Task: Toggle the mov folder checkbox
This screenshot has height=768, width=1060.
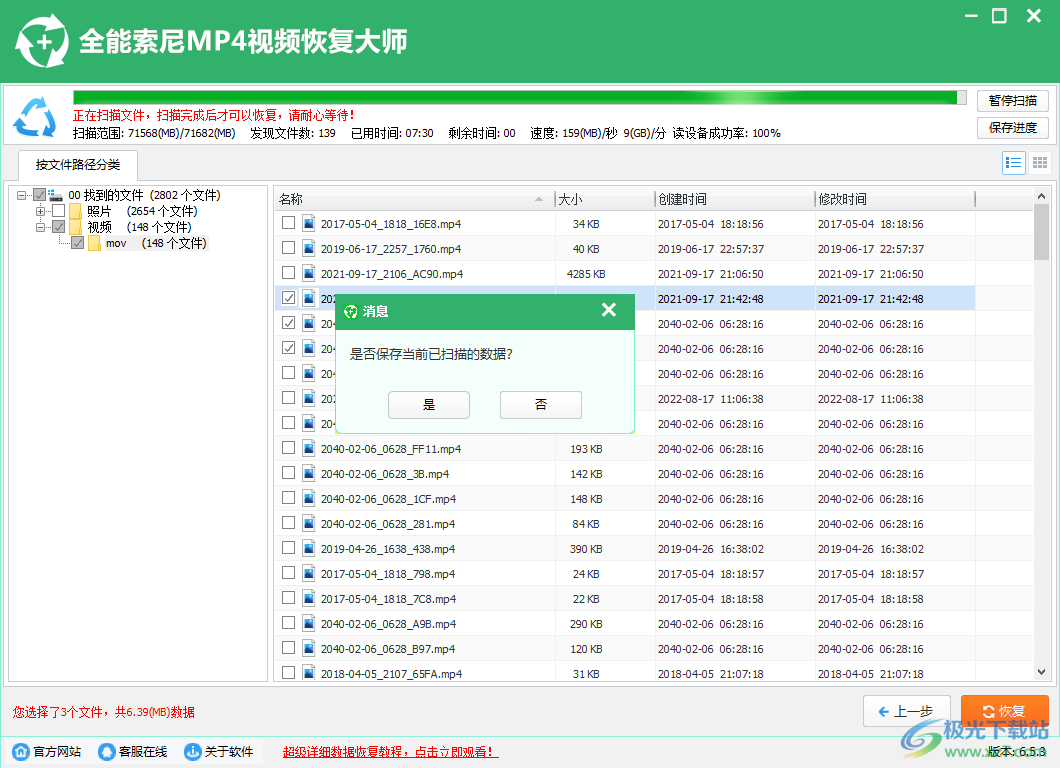Action: click(x=78, y=243)
